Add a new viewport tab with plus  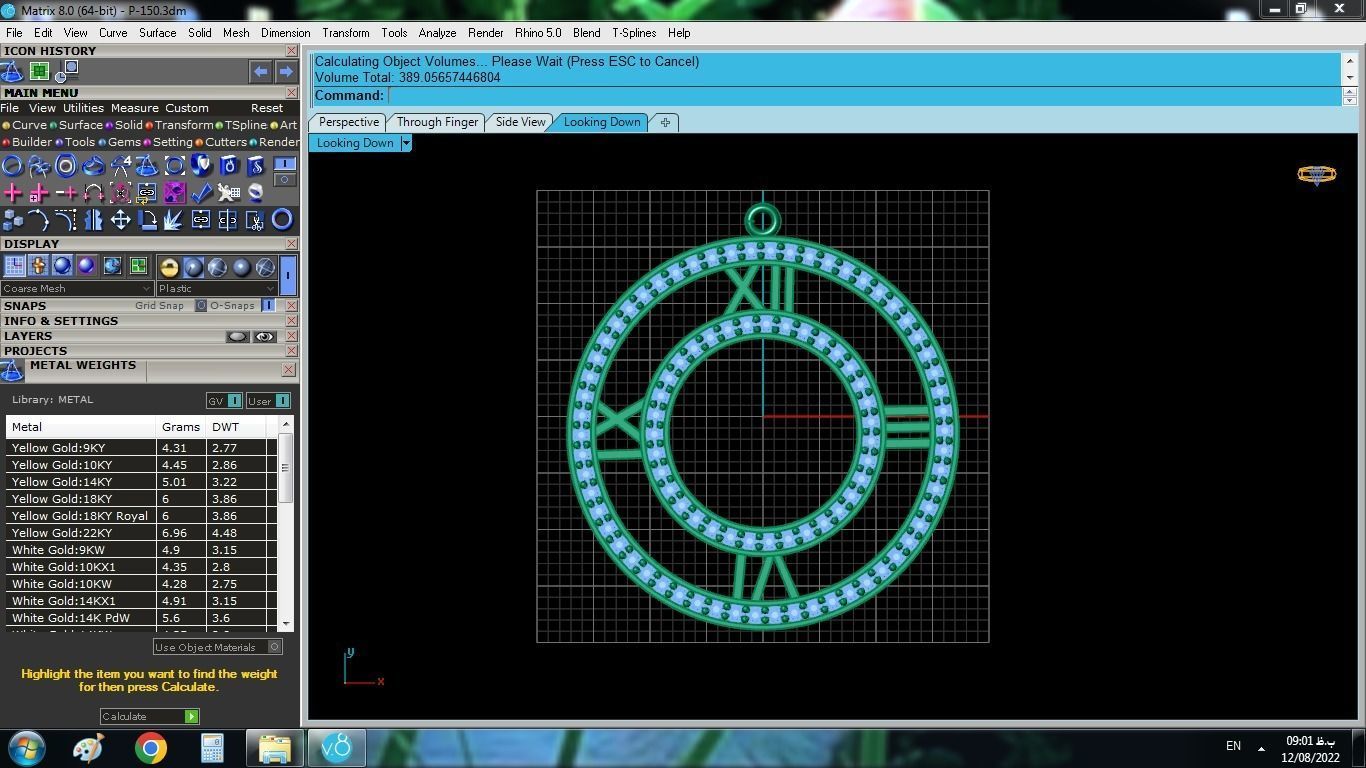[665, 122]
